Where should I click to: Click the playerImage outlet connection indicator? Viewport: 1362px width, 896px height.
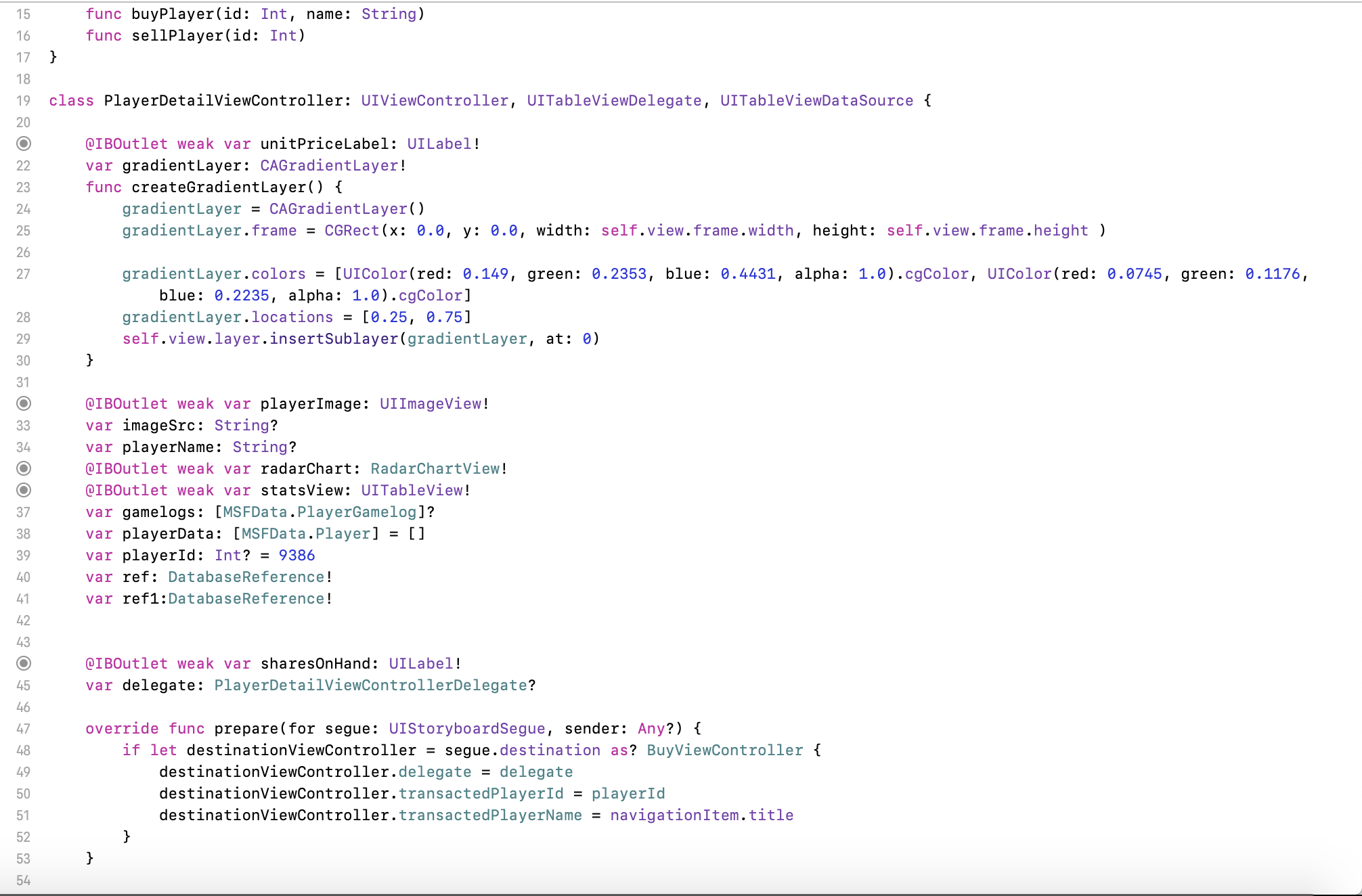[24, 403]
